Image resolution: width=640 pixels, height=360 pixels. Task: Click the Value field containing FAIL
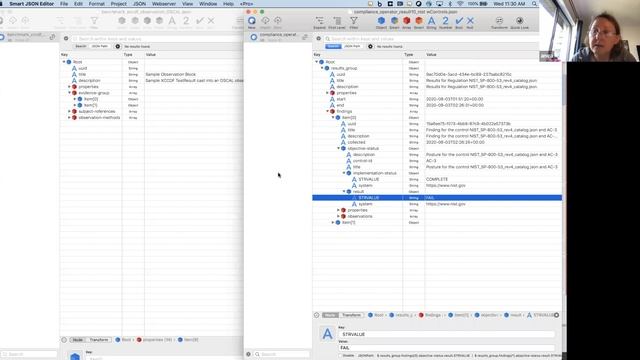coord(447,348)
